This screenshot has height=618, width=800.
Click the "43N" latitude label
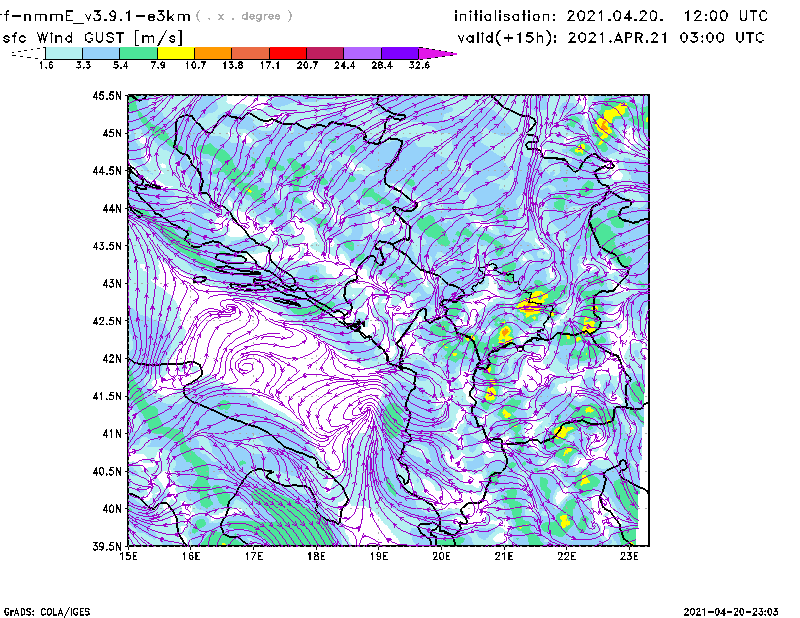112,283
